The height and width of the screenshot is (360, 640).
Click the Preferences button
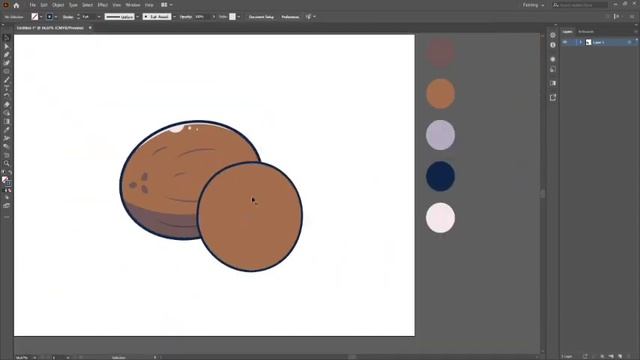pos(290,17)
